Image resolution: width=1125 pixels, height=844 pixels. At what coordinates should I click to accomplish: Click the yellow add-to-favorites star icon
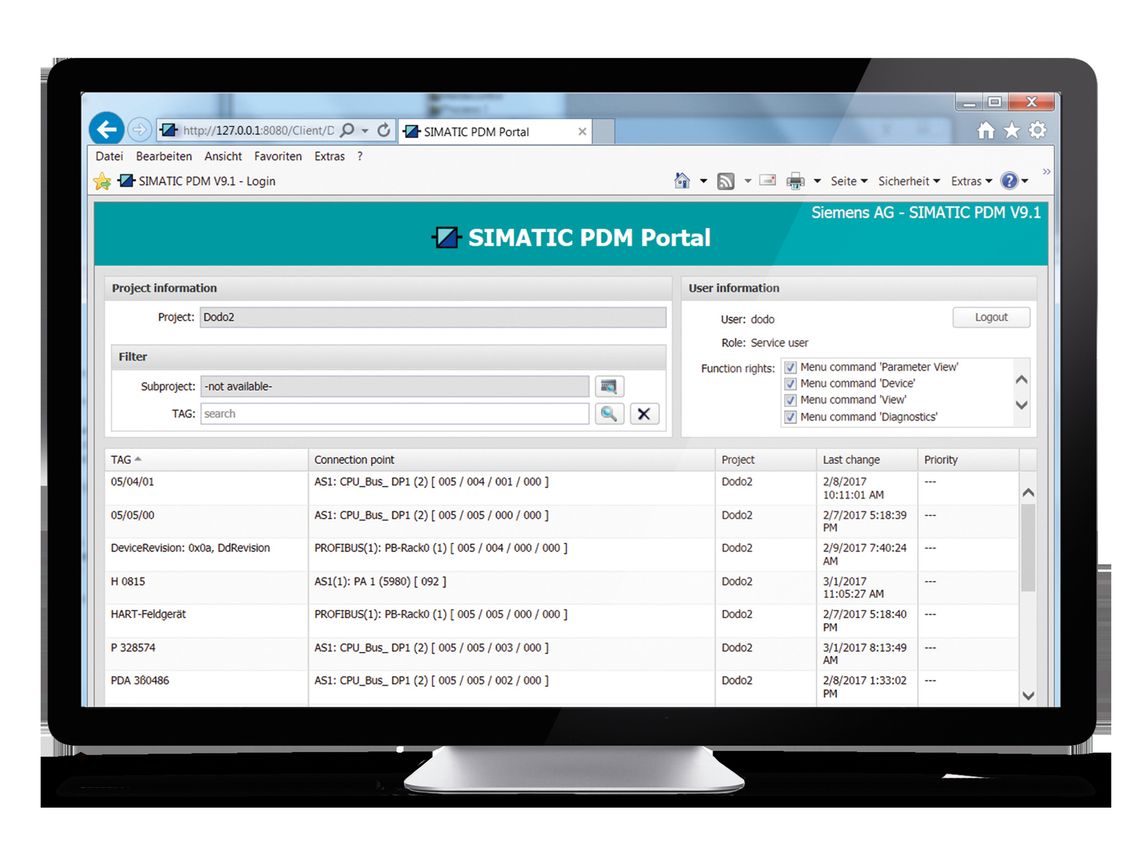102,182
